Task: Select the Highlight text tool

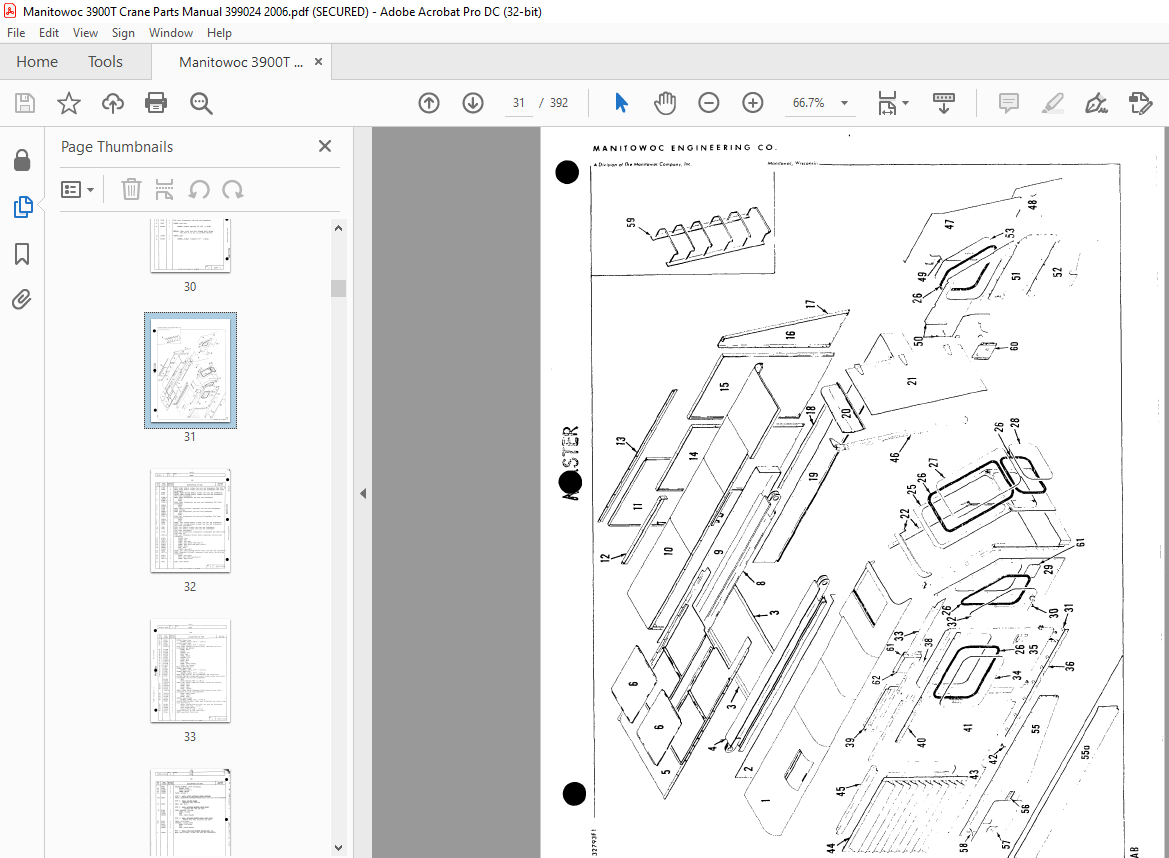Action: [1052, 103]
